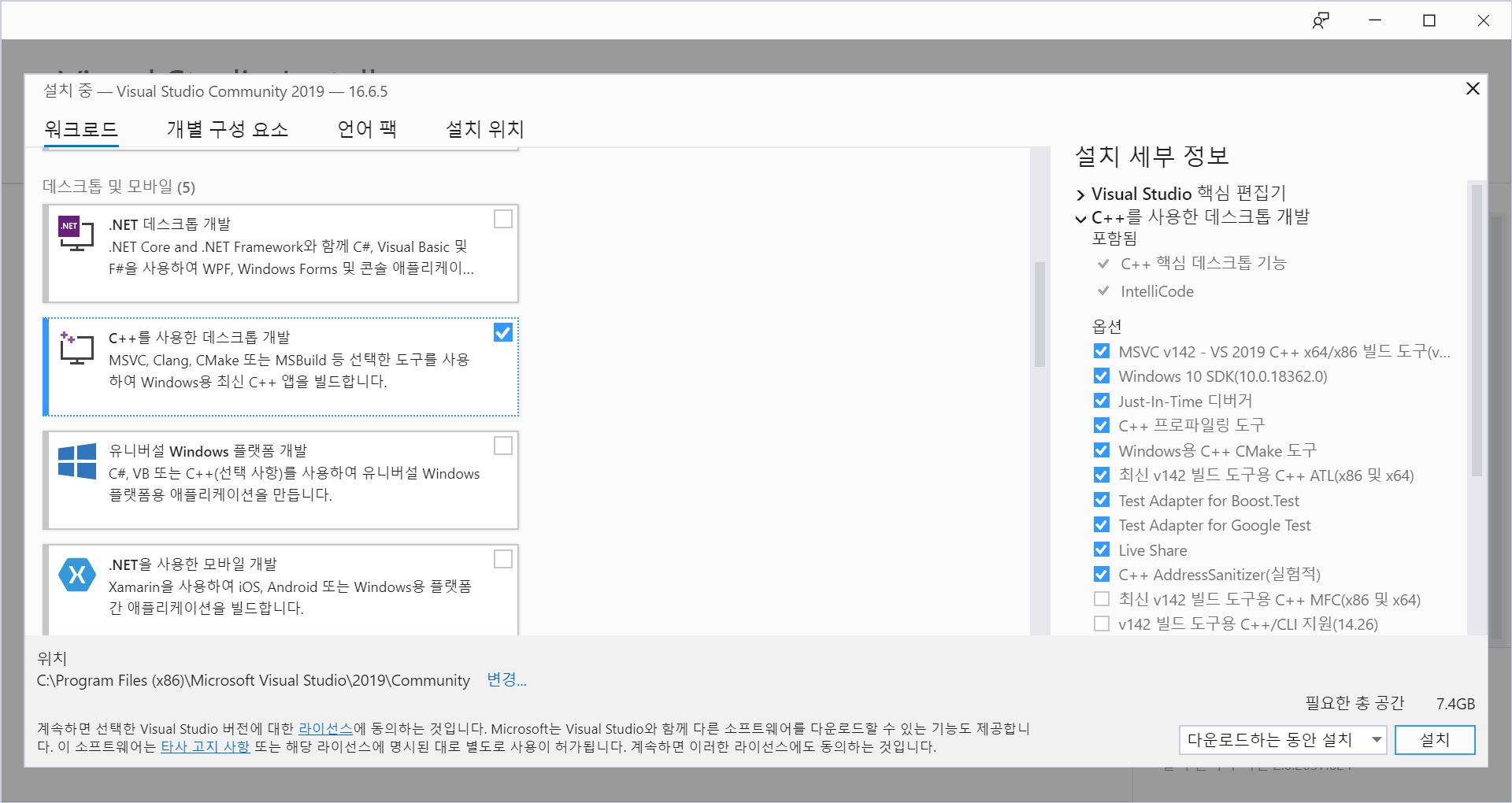Uncheck C++ 프로파일링 도구 option
The width and height of the screenshot is (1512, 803).
click(x=1102, y=426)
